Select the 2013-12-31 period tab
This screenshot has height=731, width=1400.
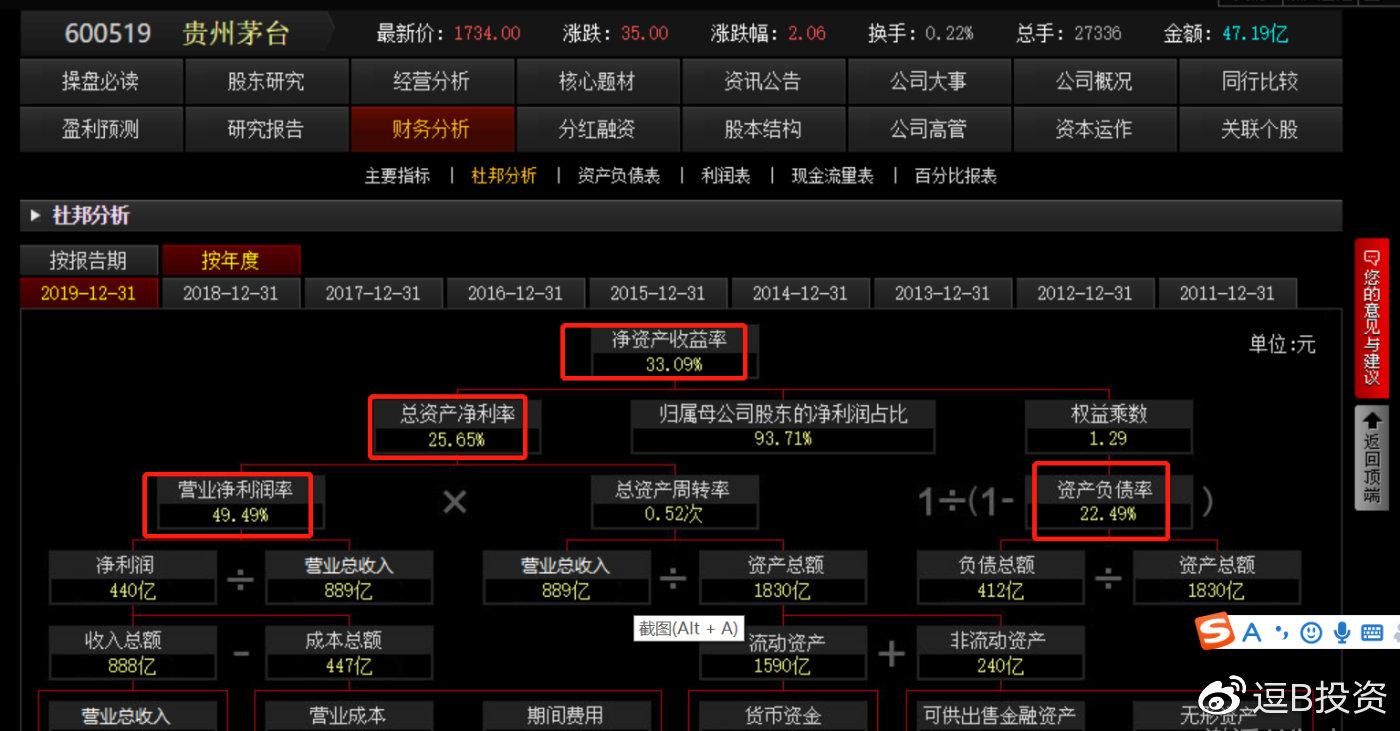[942, 293]
